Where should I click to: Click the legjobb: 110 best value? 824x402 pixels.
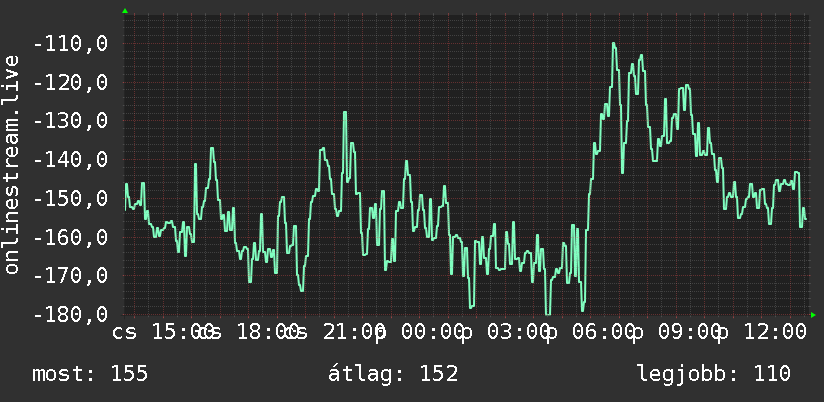[714, 374]
